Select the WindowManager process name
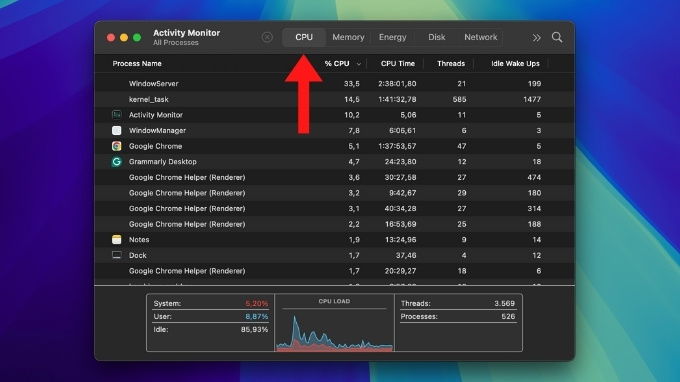The height and width of the screenshot is (382, 680). [157, 131]
